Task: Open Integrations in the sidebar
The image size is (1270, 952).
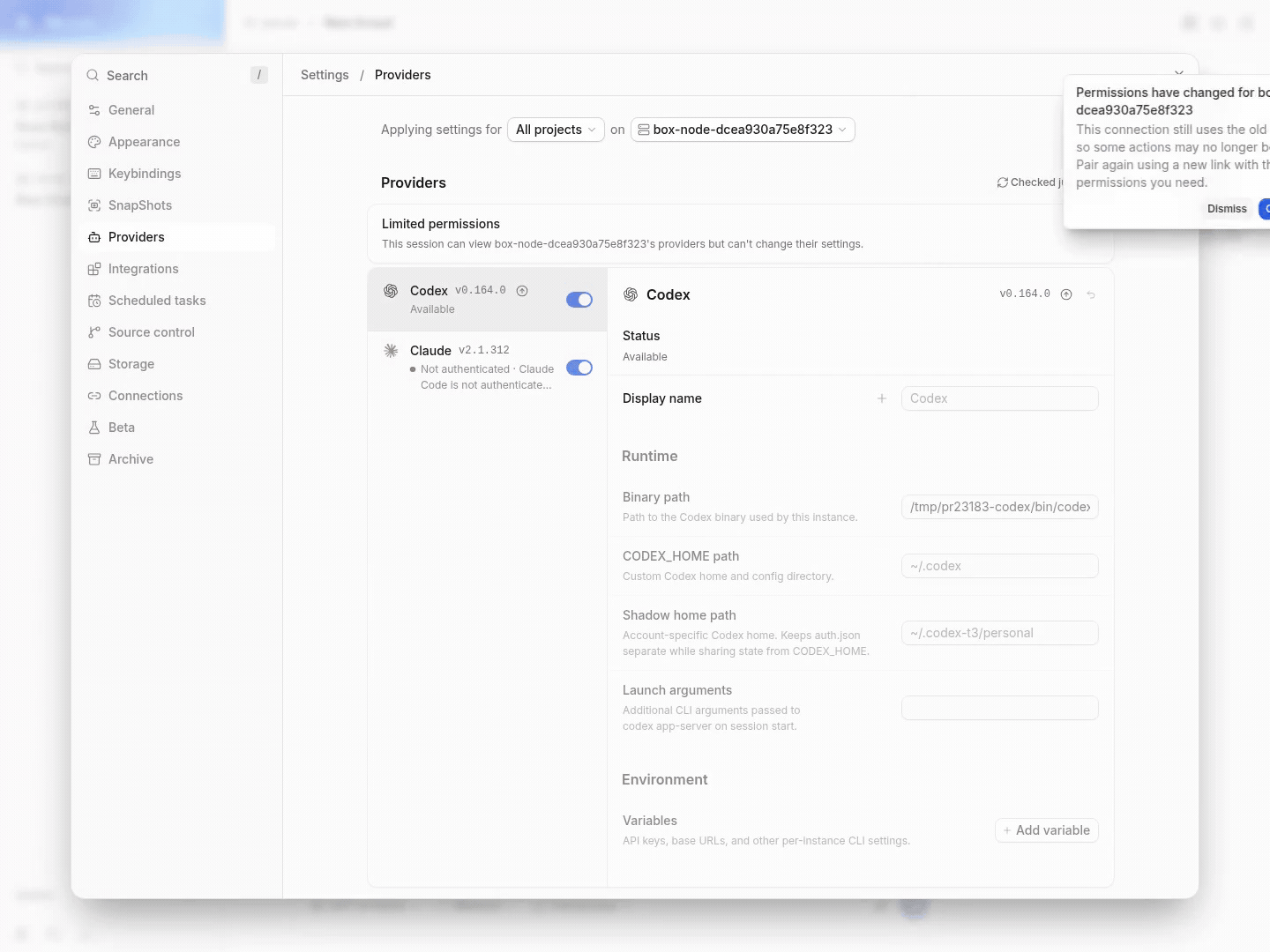Action: click(x=176, y=269)
